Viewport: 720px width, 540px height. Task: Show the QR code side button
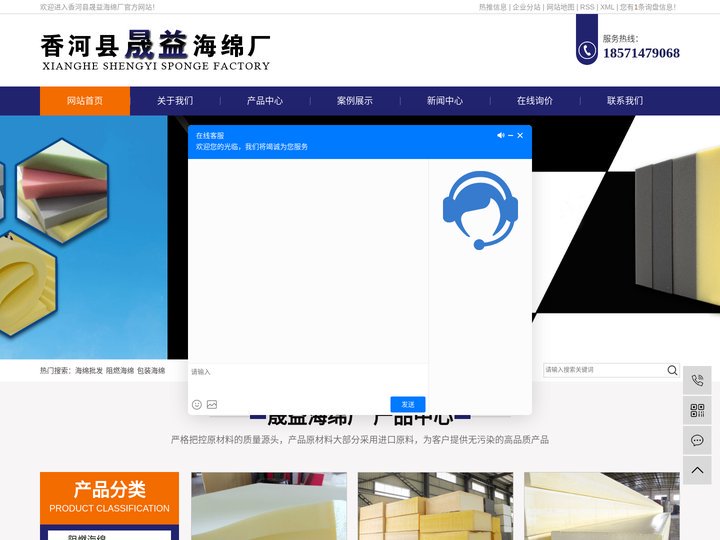click(x=697, y=411)
